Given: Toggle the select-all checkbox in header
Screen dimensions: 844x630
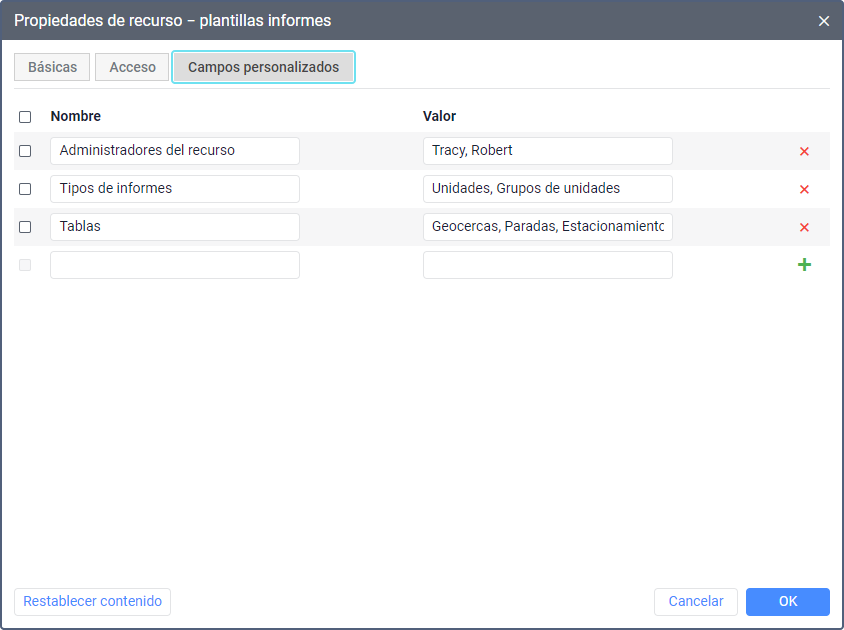Looking at the screenshot, I should [25, 117].
